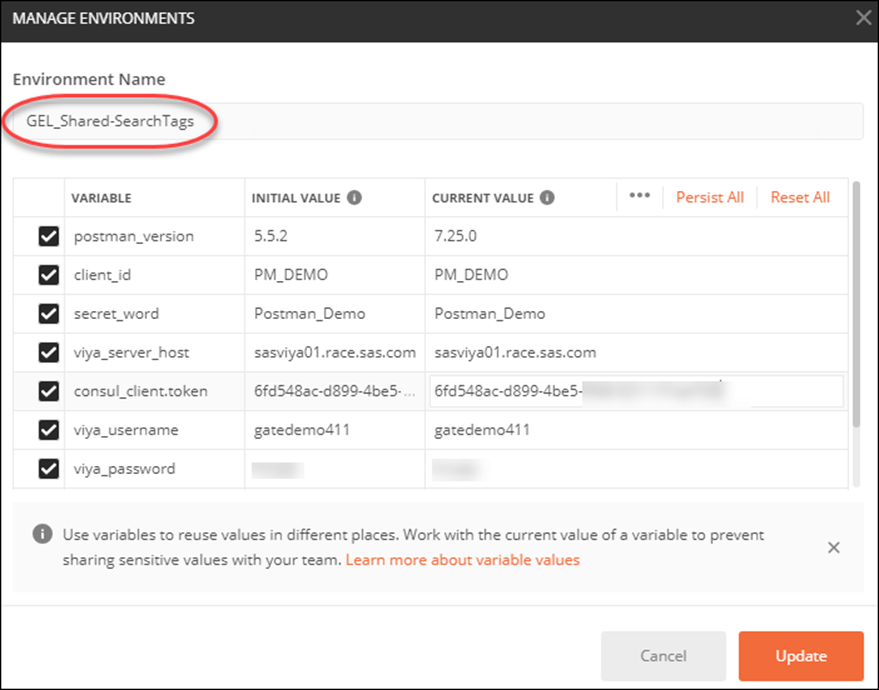
Task: Disable the secret_word variable checkbox
Action: (x=48, y=314)
